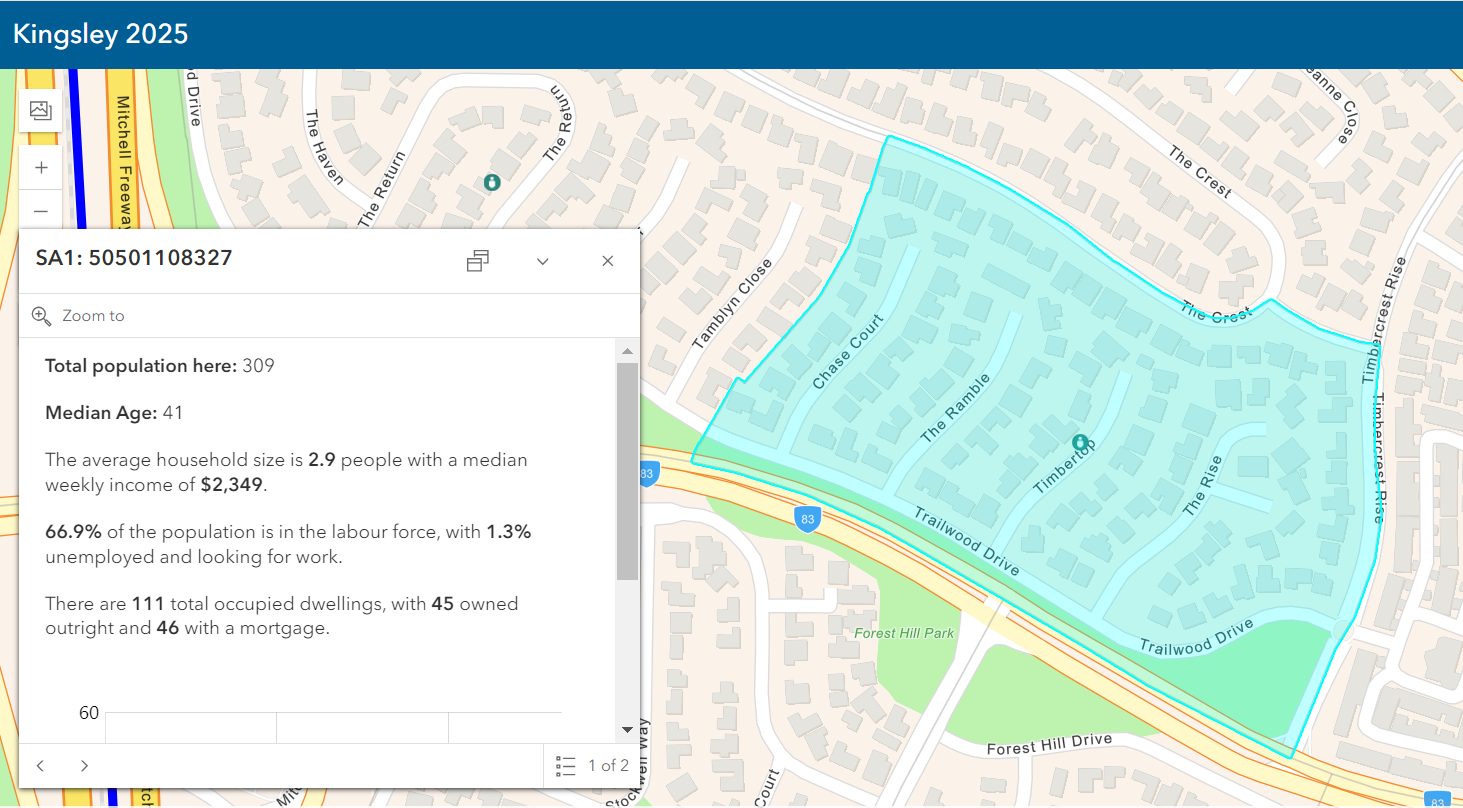This screenshot has height=808, width=1463.
Task: Open the basemap gallery icon
Action: [x=41, y=110]
